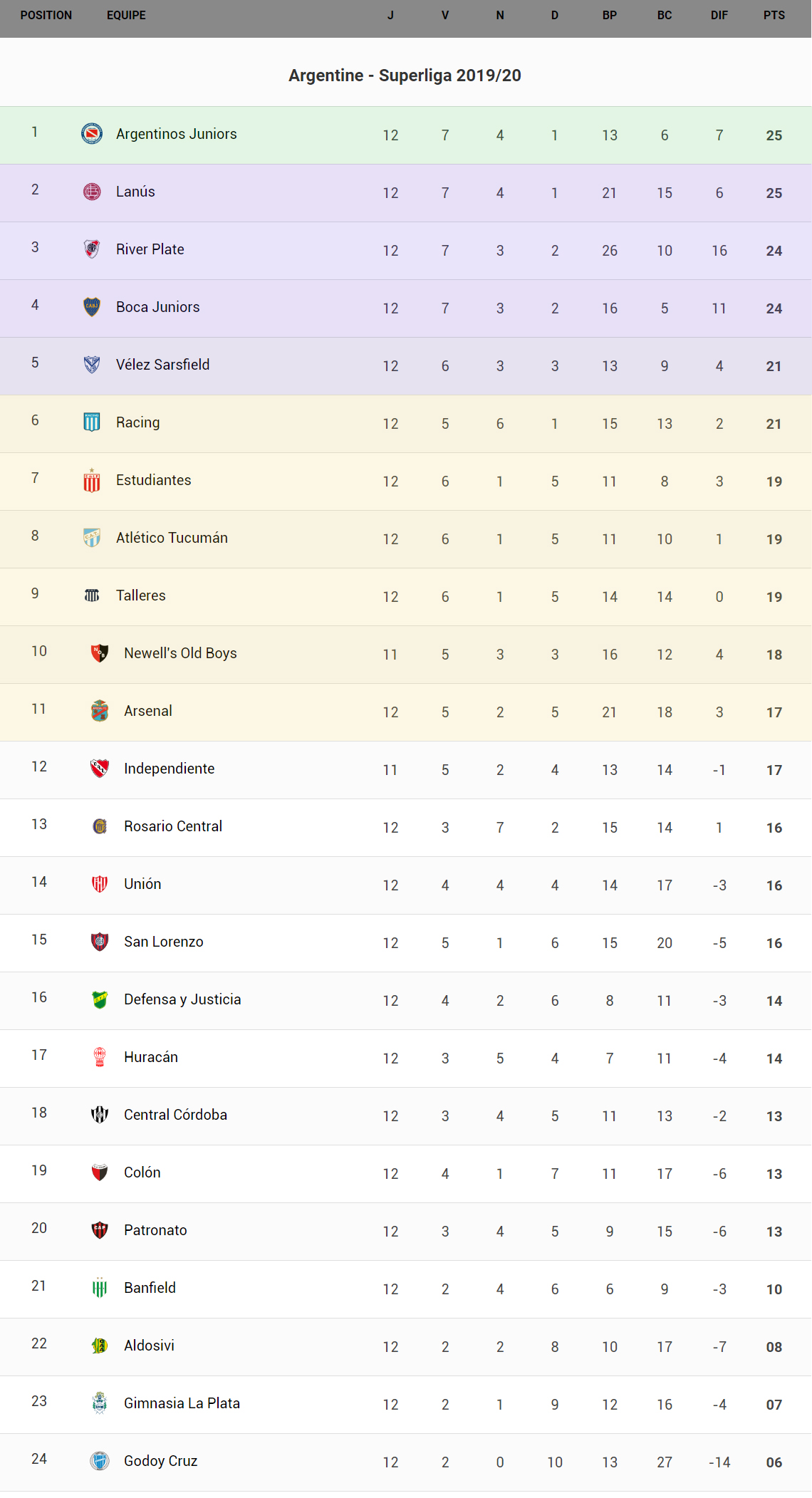The width and height of the screenshot is (812, 1498).
Task: Click the Boca Juniors crest icon
Action: pos(92,306)
